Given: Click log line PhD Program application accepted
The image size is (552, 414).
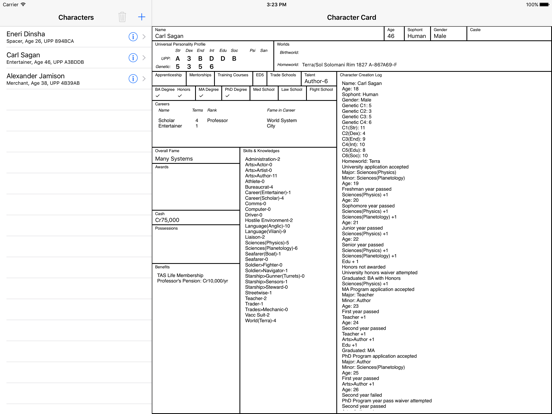Looking at the screenshot, I should (379, 356).
